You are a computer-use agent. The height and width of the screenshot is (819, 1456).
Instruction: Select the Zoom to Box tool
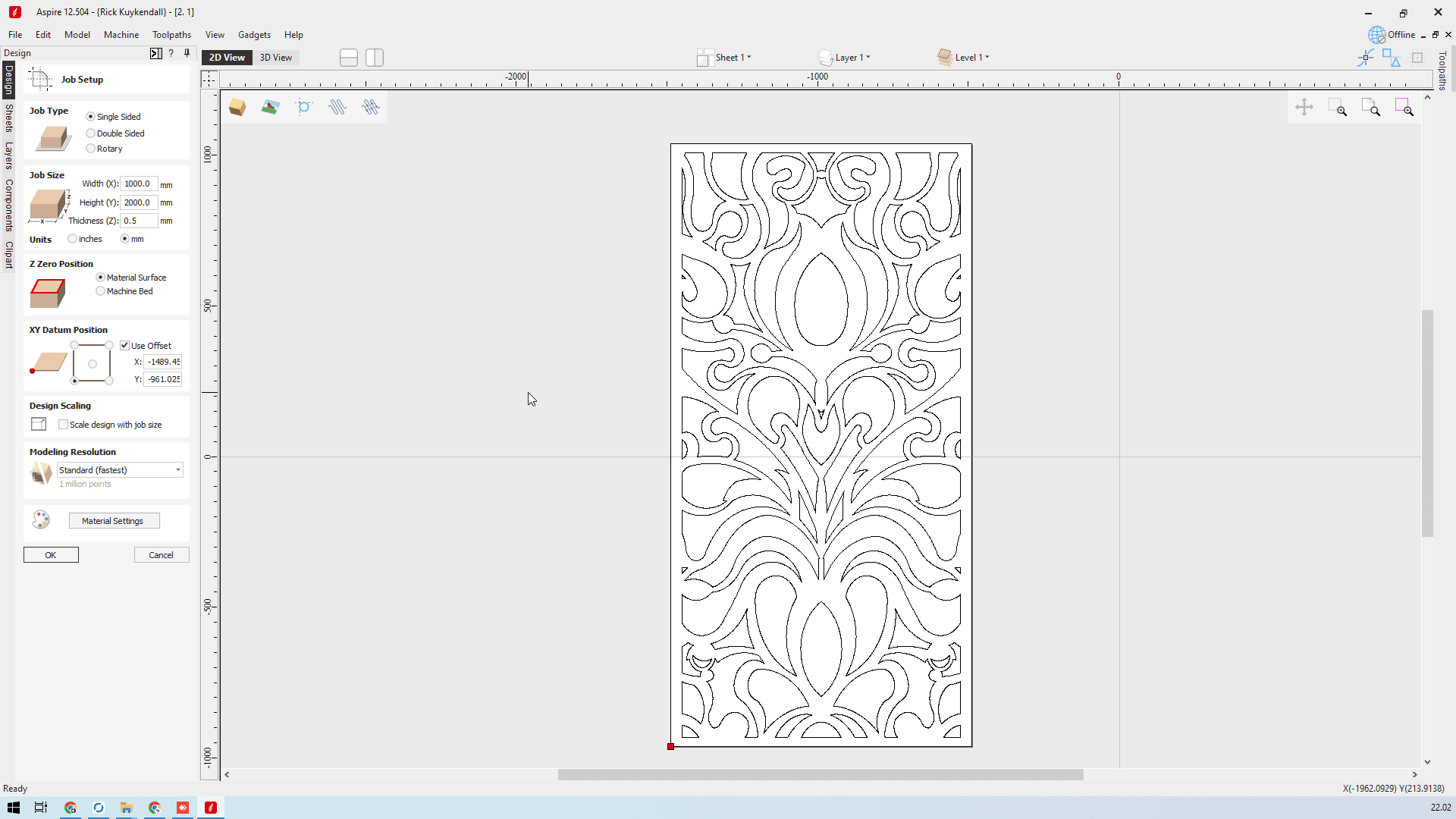(1337, 108)
